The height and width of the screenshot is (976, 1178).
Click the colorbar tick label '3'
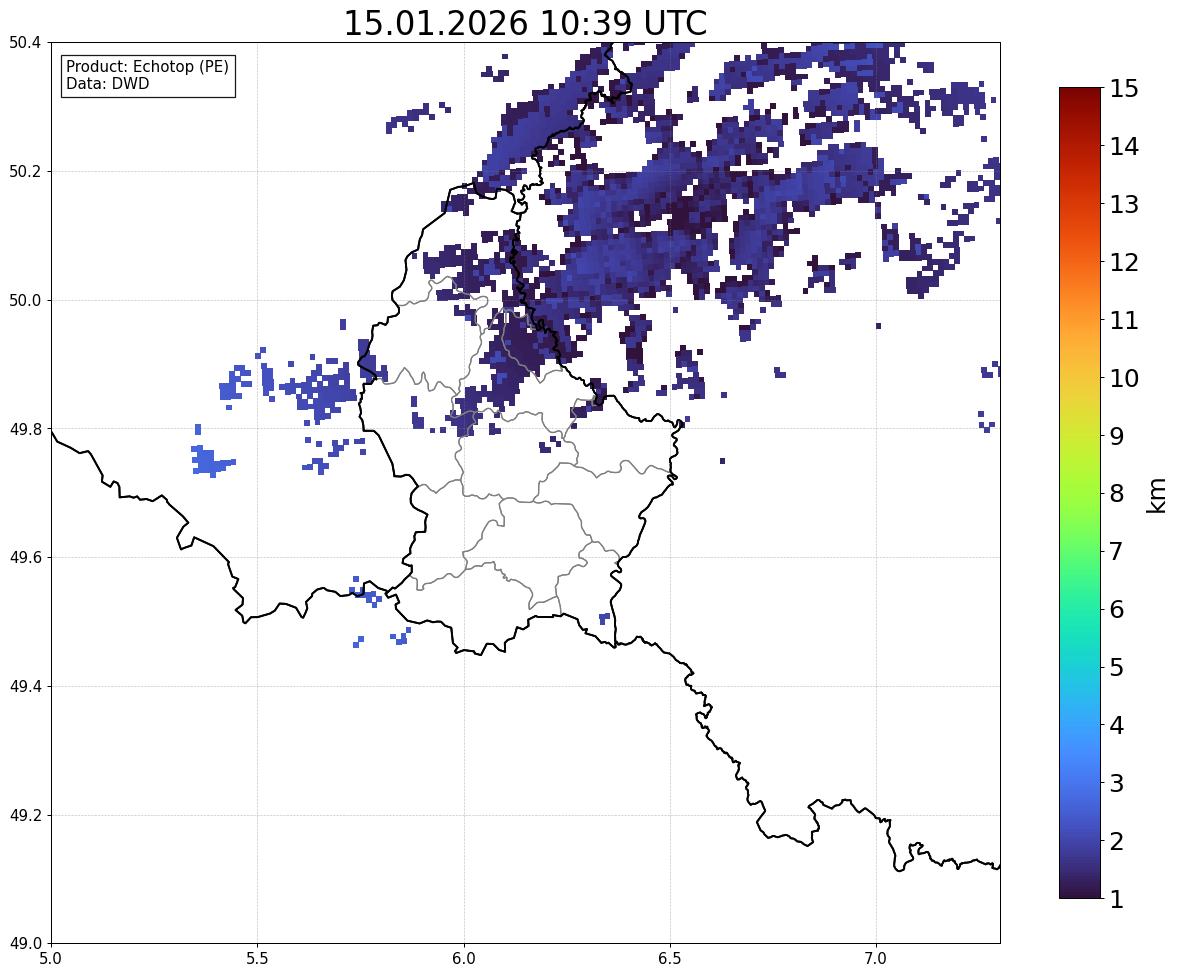[x=1117, y=783]
